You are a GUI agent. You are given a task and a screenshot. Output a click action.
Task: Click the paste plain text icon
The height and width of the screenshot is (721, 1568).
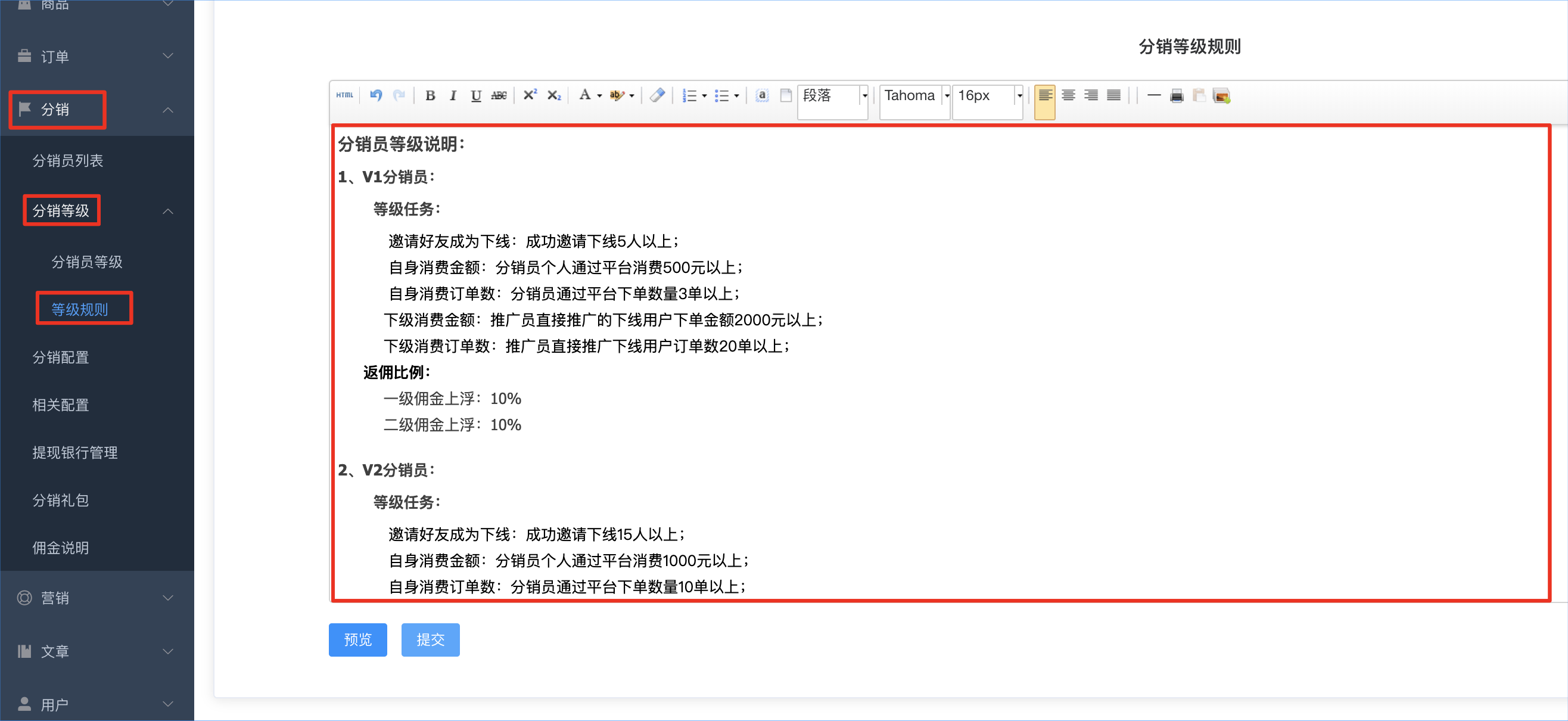pos(1199,95)
